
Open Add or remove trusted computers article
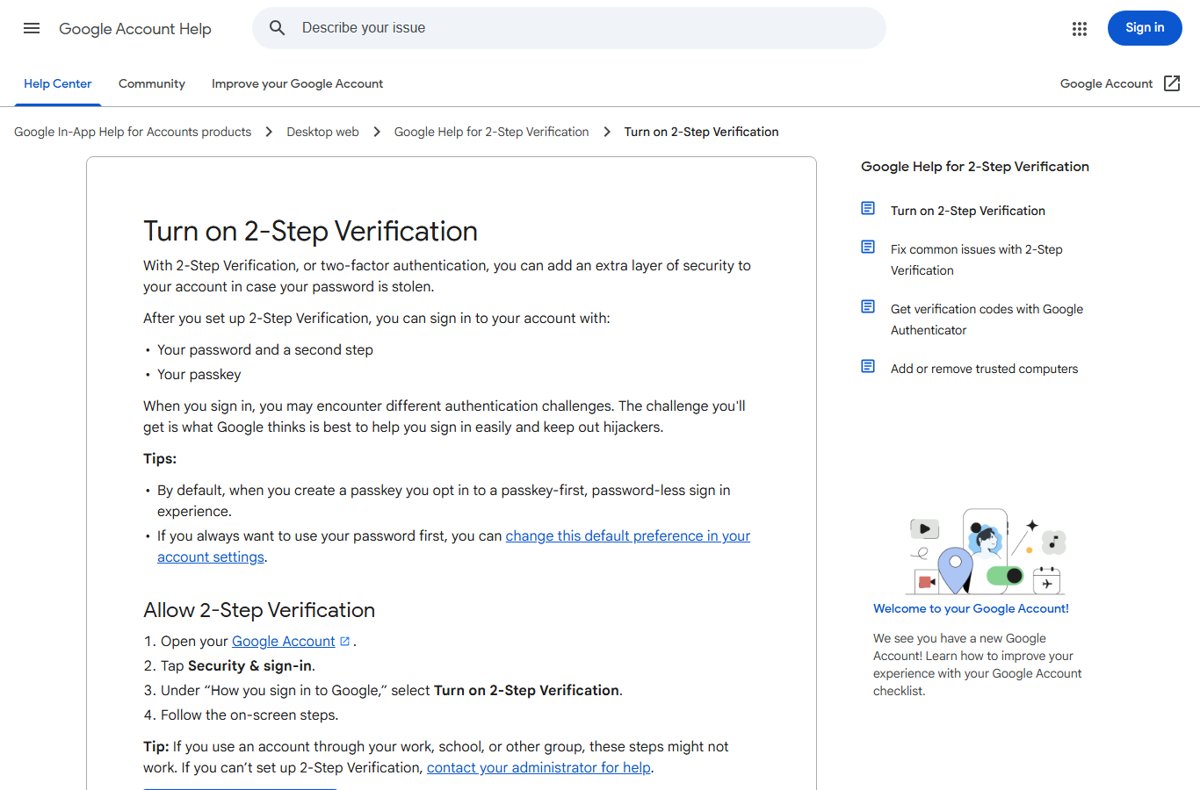coord(984,369)
